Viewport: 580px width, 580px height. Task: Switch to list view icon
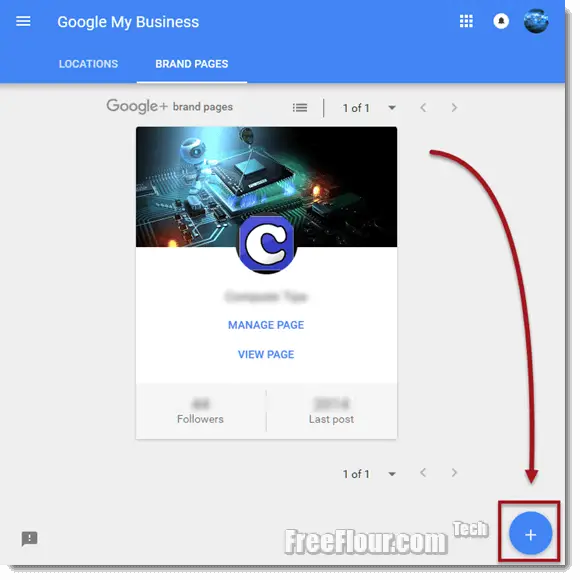coord(300,108)
